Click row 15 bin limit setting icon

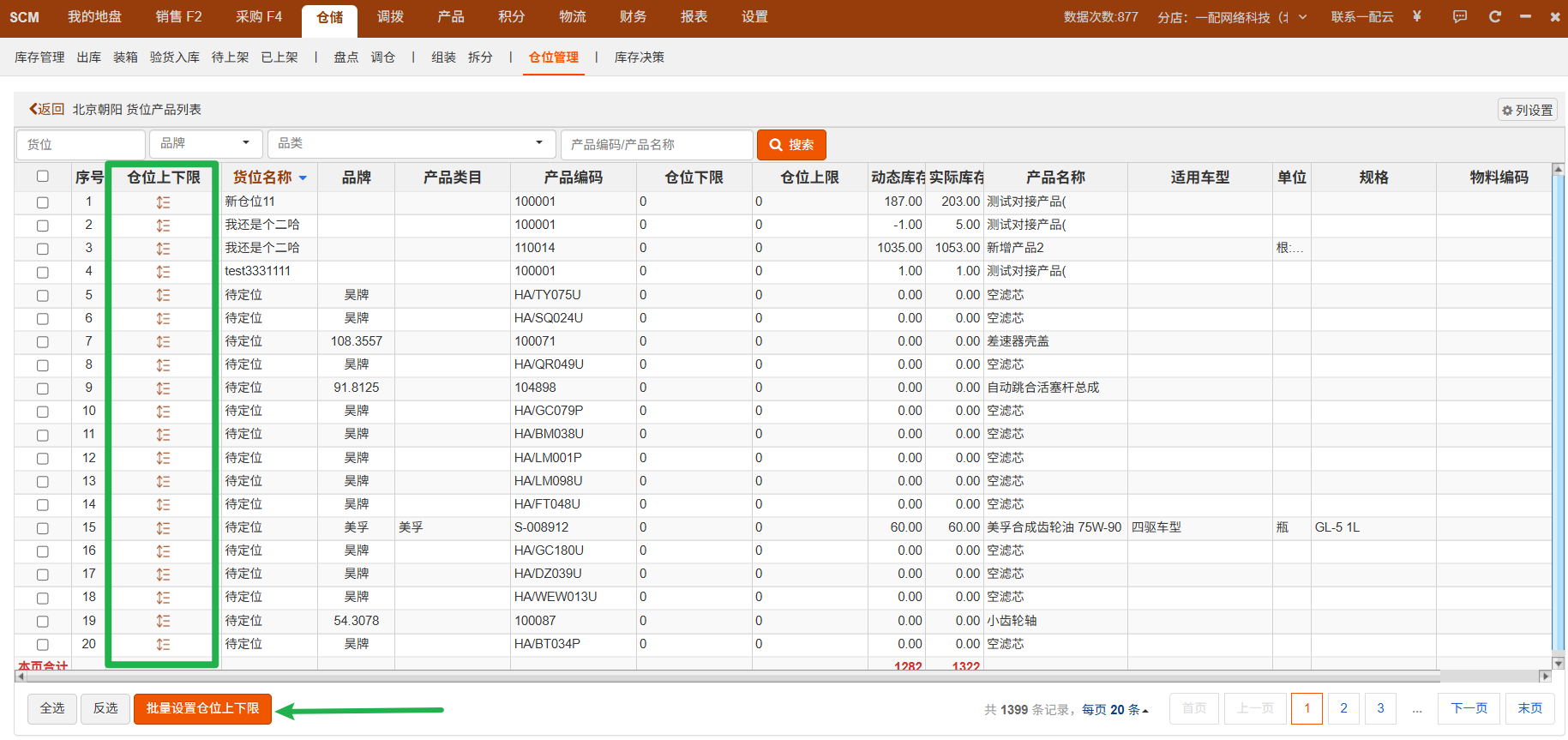[163, 528]
